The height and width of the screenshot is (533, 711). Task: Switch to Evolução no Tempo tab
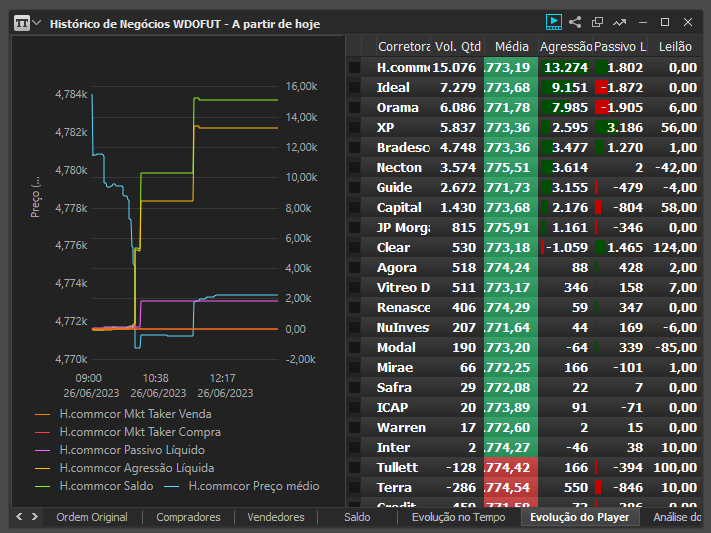[458, 517]
